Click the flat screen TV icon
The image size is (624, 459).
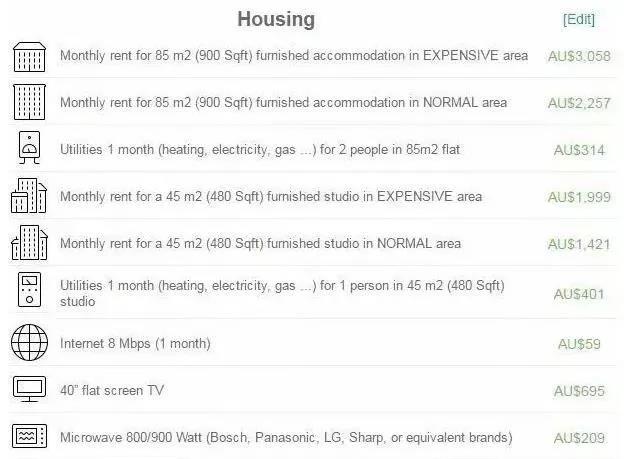click(x=29, y=390)
